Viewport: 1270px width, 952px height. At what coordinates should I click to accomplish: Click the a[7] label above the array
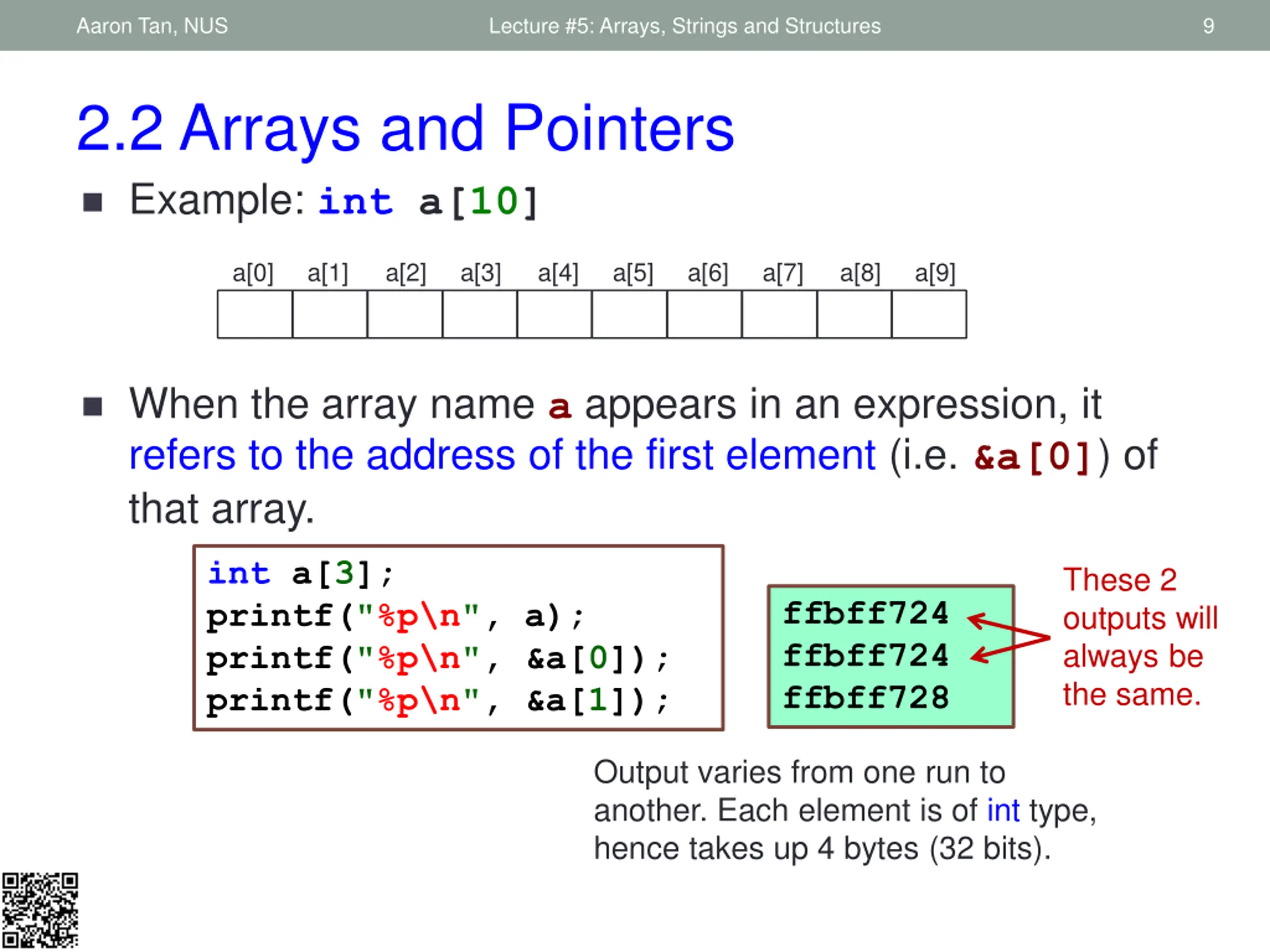(x=782, y=273)
